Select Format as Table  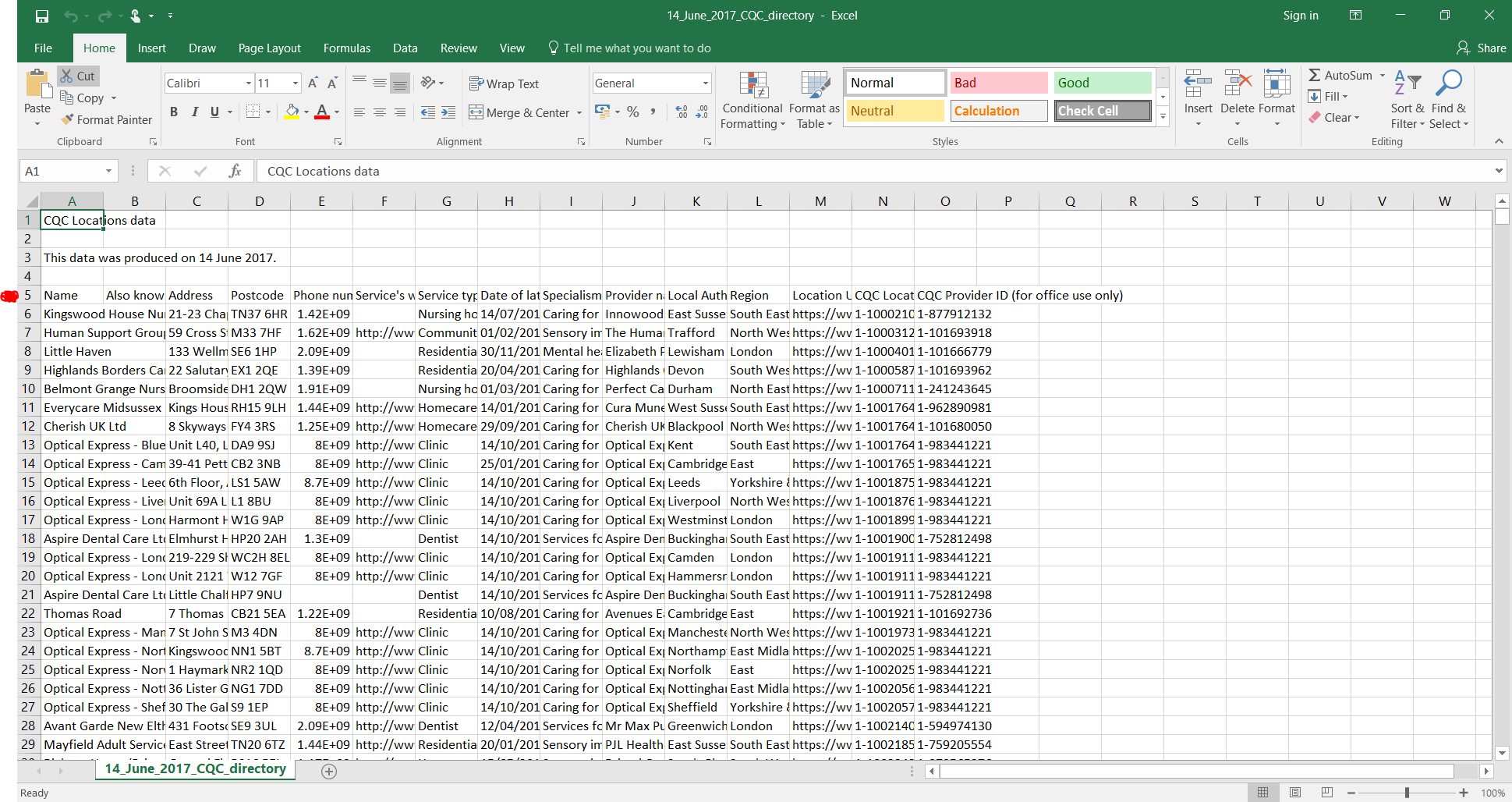click(x=813, y=100)
